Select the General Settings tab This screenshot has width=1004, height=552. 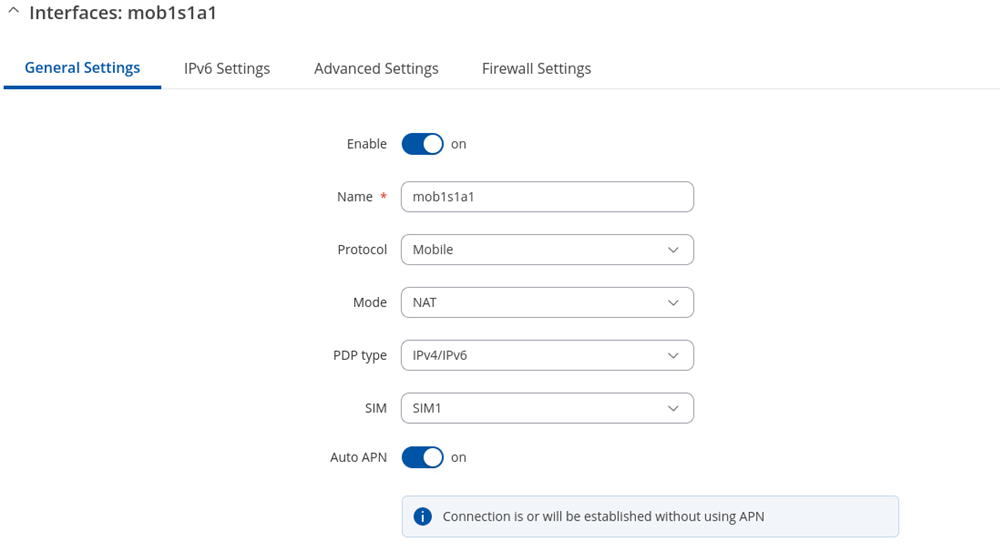click(83, 68)
